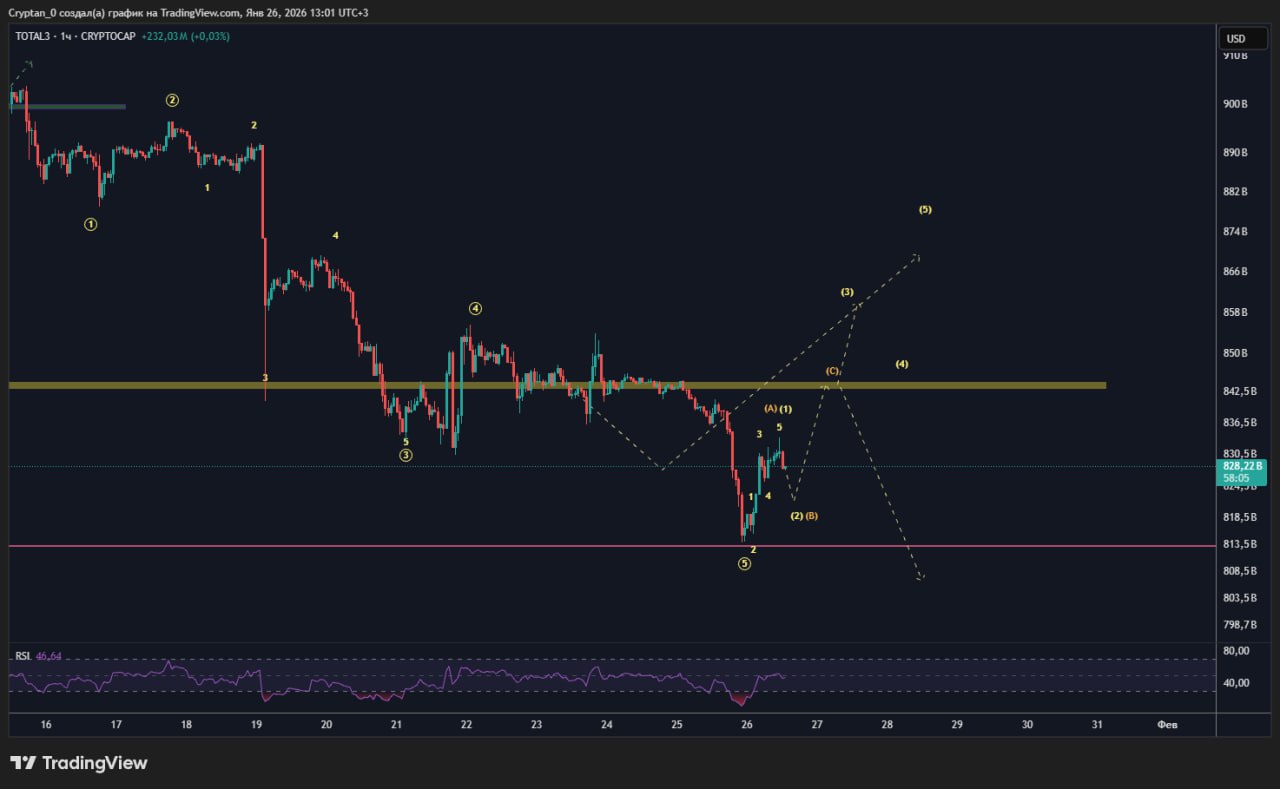Screen dimensions: 1280x789
Task: Click the orange (C) wave label
Action: pyautogui.click(x=832, y=371)
